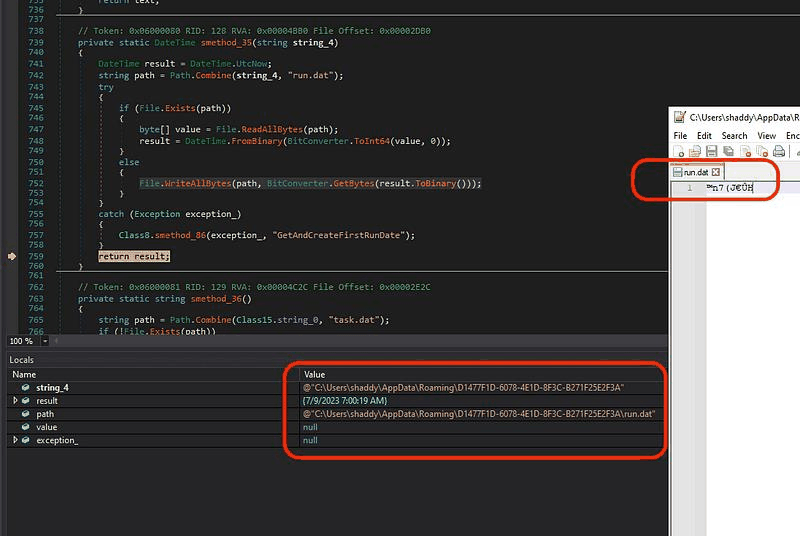Screen dimensions: 800x536
Task: Click FromBinary on line 748
Action: 257,141
